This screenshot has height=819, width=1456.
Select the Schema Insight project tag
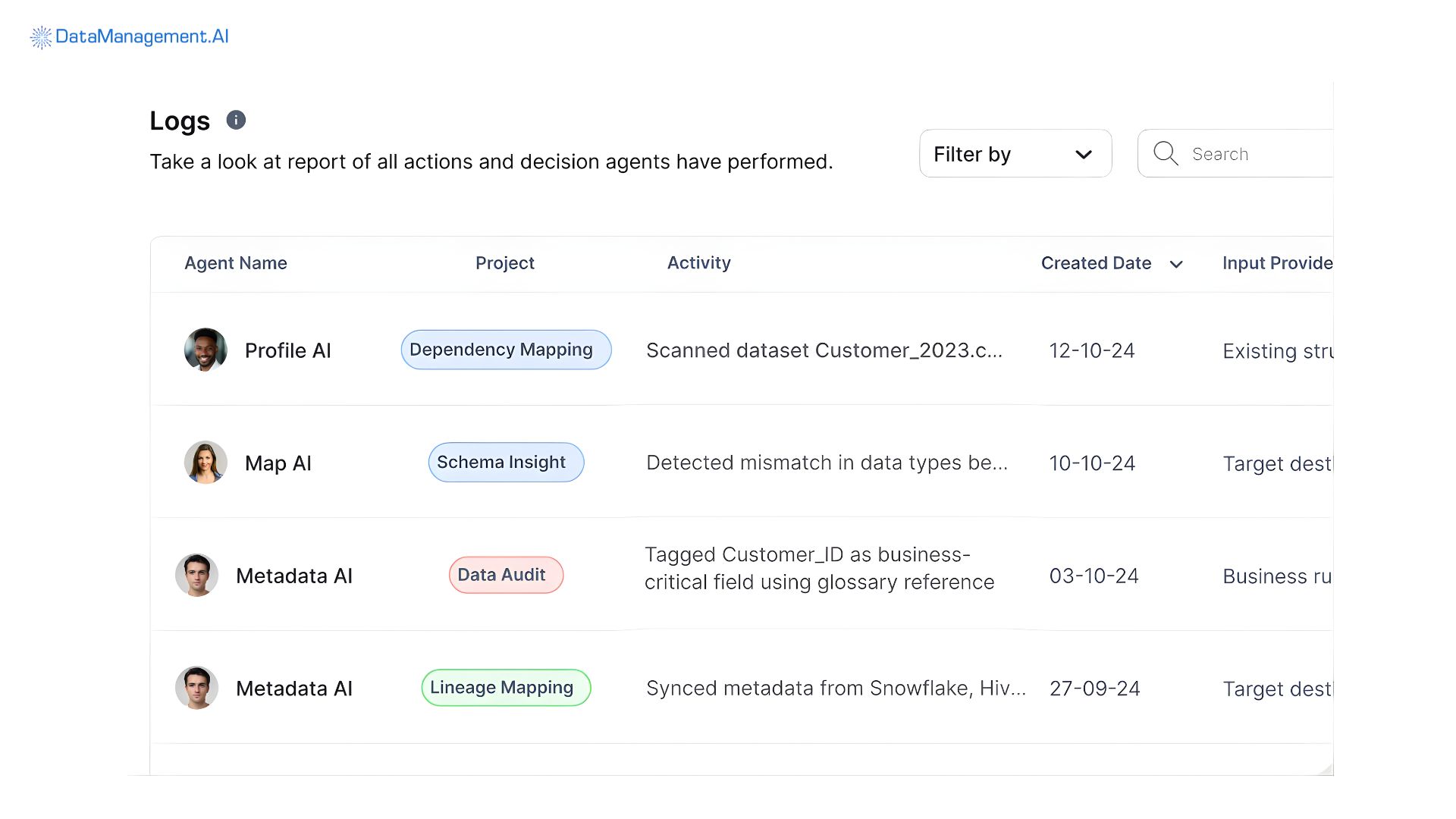click(505, 462)
